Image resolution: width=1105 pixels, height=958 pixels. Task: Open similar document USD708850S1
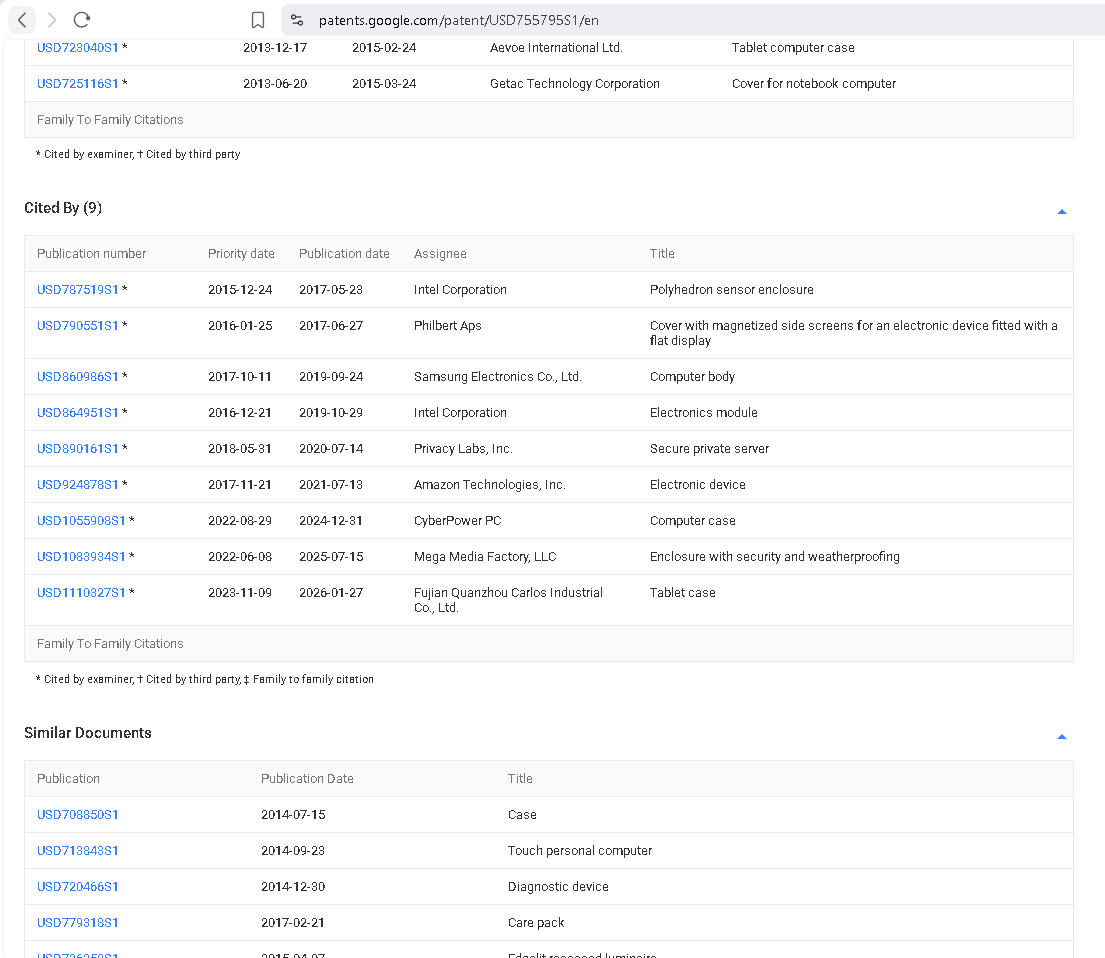tap(78, 815)
